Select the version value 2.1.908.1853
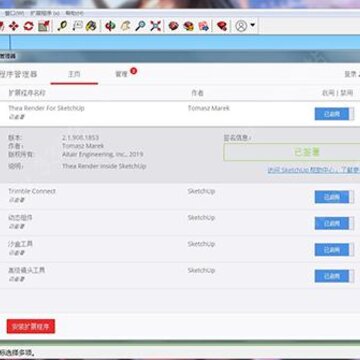 (80, 137)
